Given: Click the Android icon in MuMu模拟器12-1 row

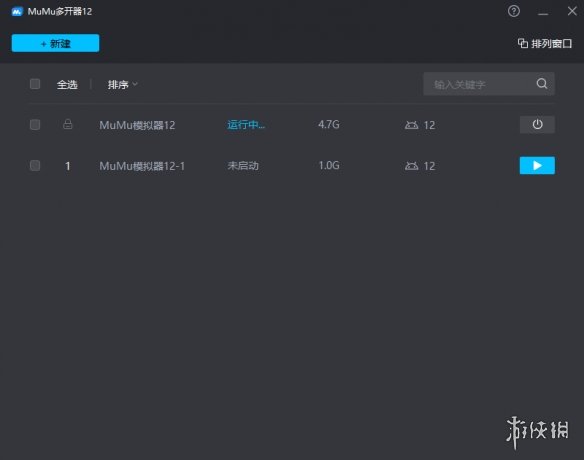Looking at the screenshot, I should (412, 166).
